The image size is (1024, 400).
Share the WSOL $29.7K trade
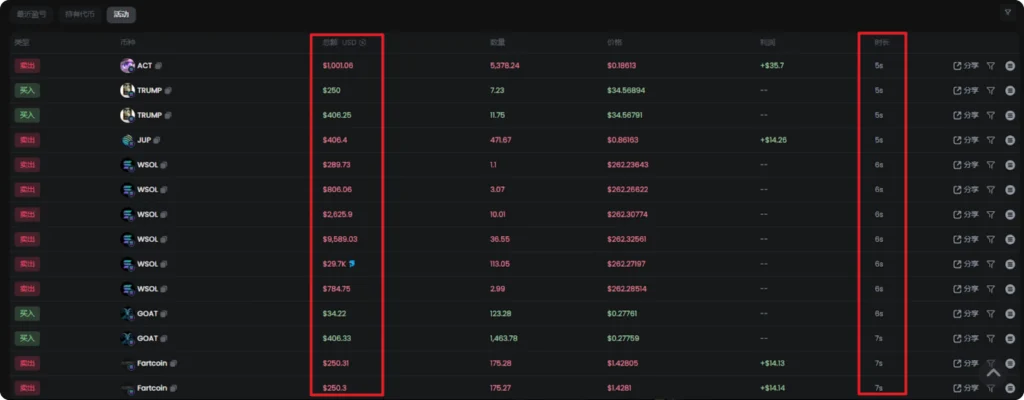966,264
